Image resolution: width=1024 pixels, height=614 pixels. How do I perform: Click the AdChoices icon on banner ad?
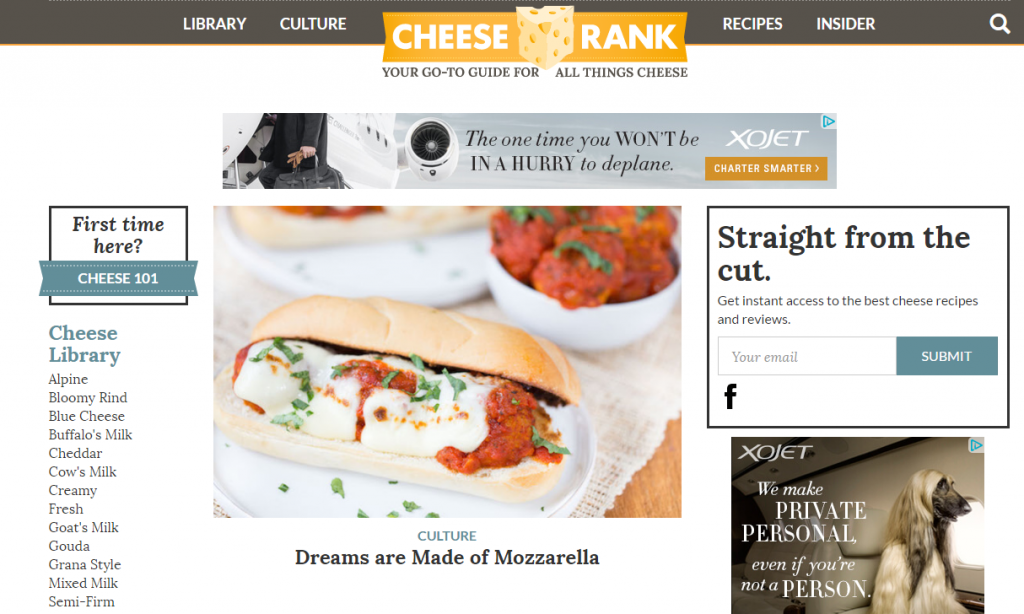tap(828, 121)
